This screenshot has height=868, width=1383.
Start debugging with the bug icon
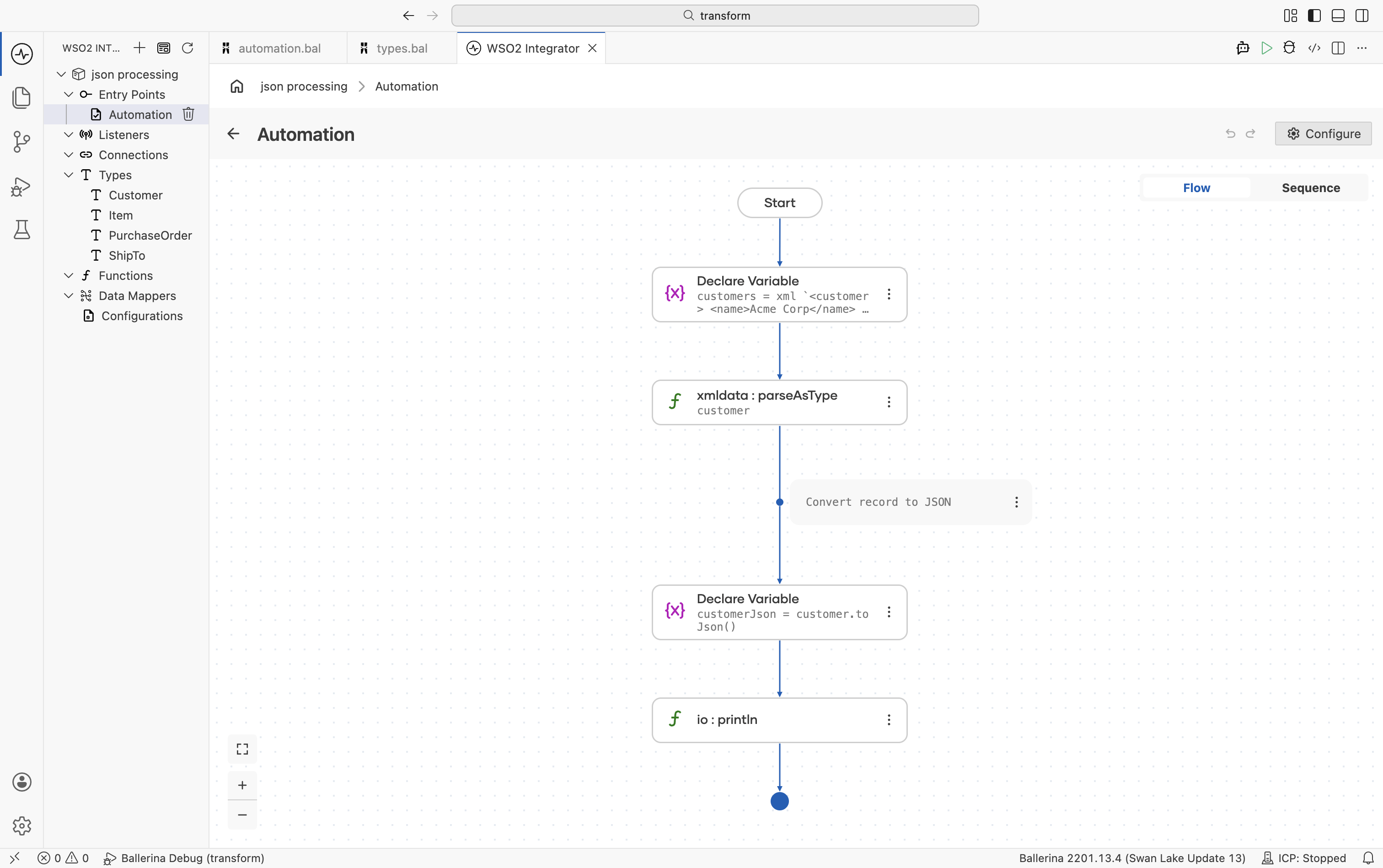(1289, 48)
